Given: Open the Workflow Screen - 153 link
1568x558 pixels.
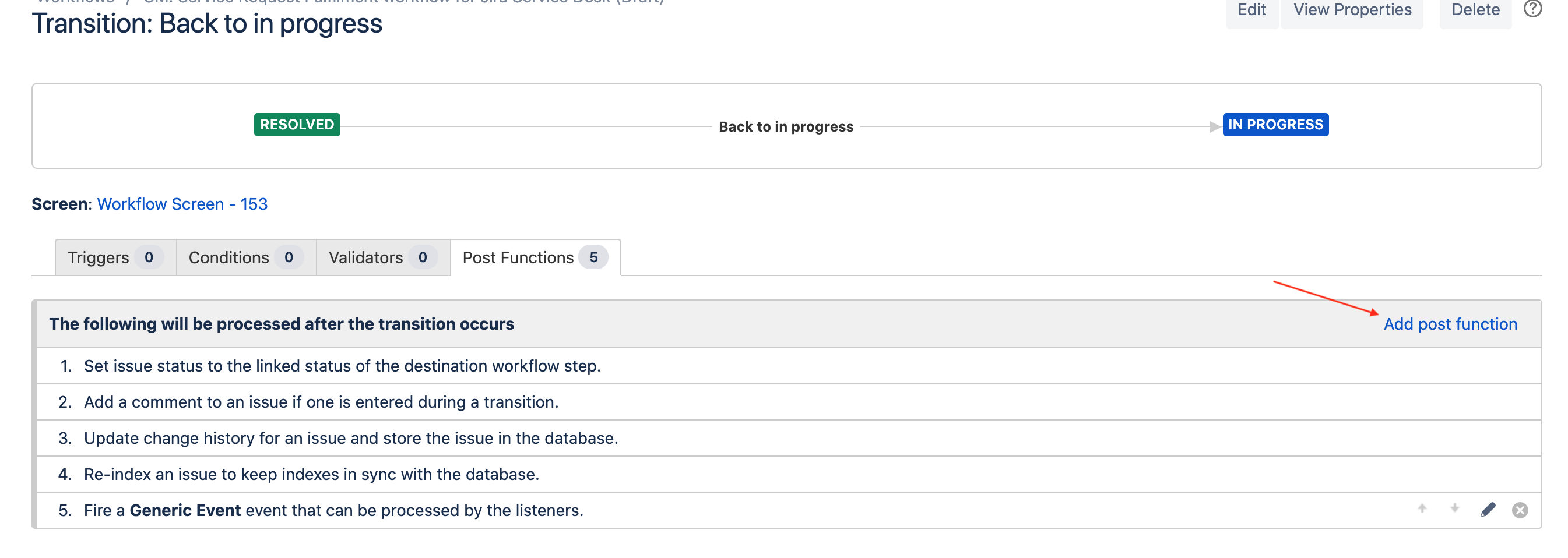Looking at the screenshot, I should (182, 204).
